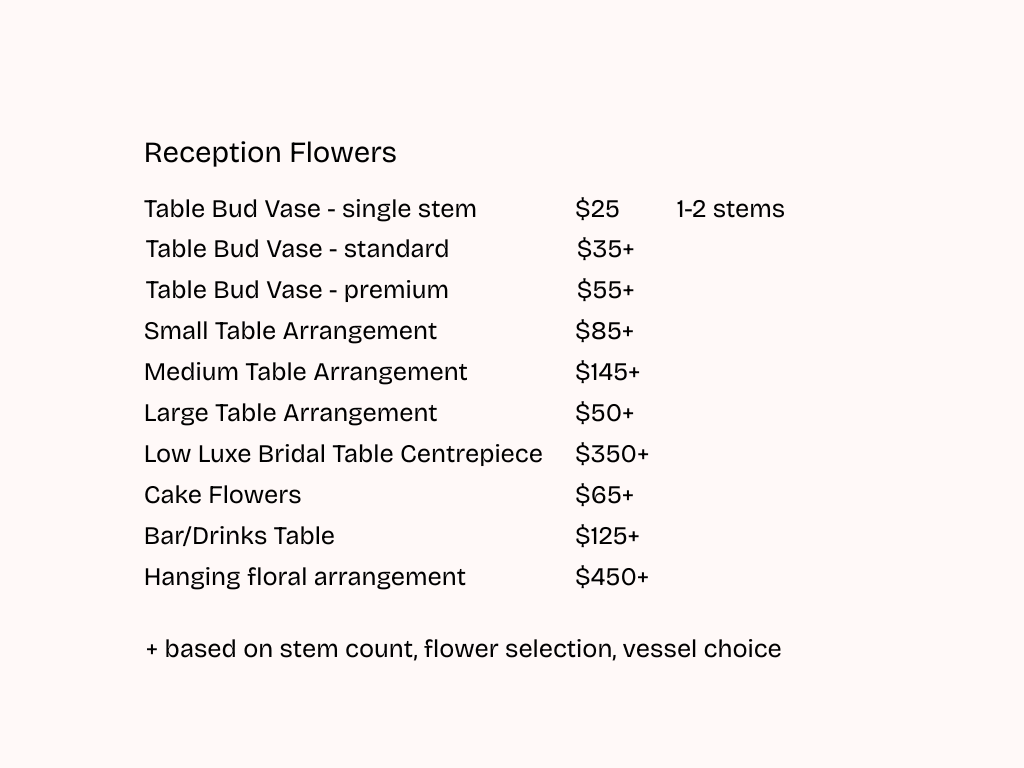Click the $145+ price
Screen dimensions: 1024x768
607,372
